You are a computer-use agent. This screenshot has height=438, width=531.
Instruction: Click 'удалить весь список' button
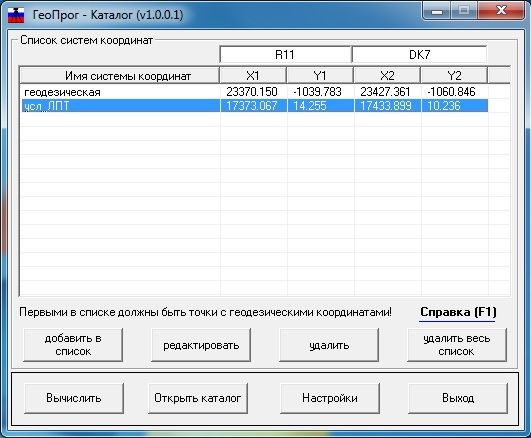click(456, 345)
